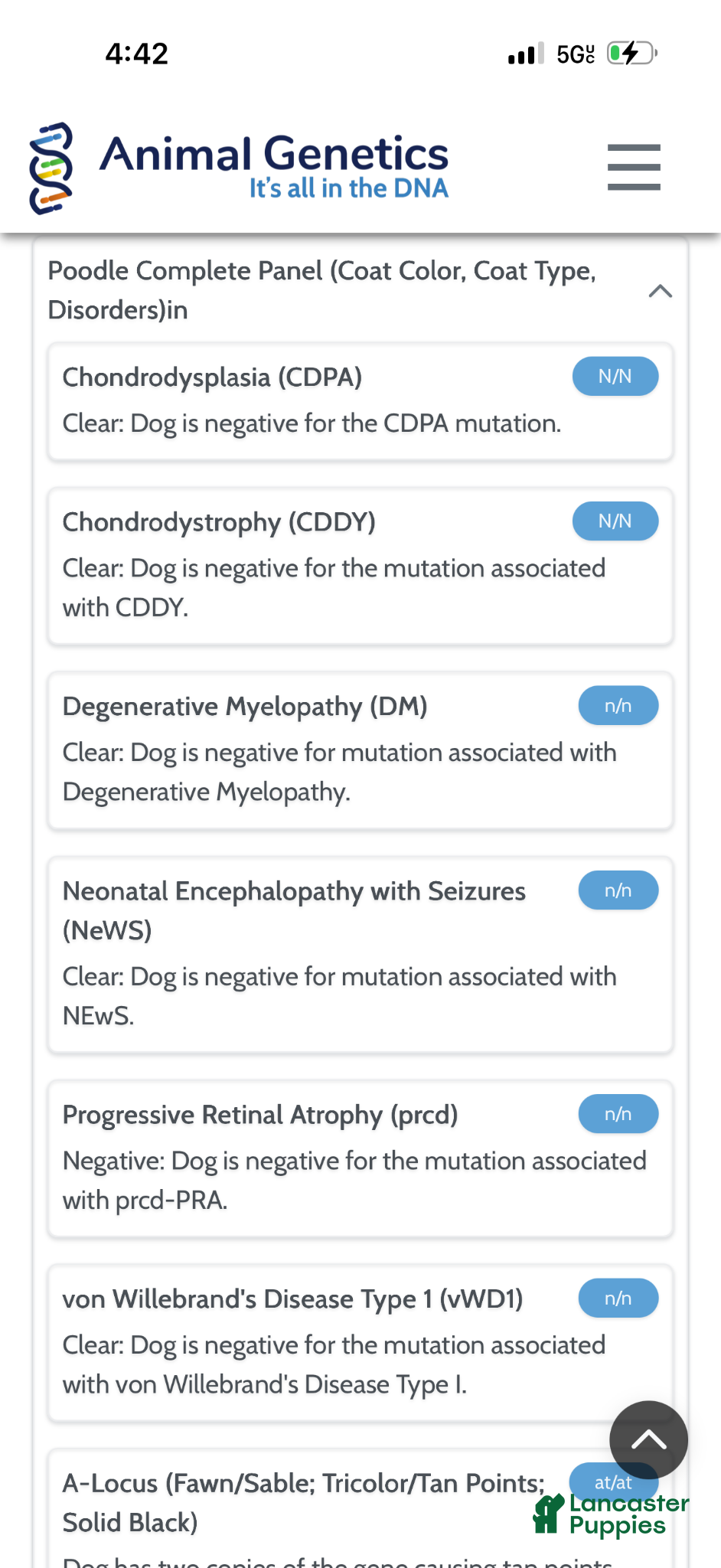The width and height of the screenshot is (721, 1568).
Task: Collapse the Poodle Complete Panel chevron
Action: 660,291
